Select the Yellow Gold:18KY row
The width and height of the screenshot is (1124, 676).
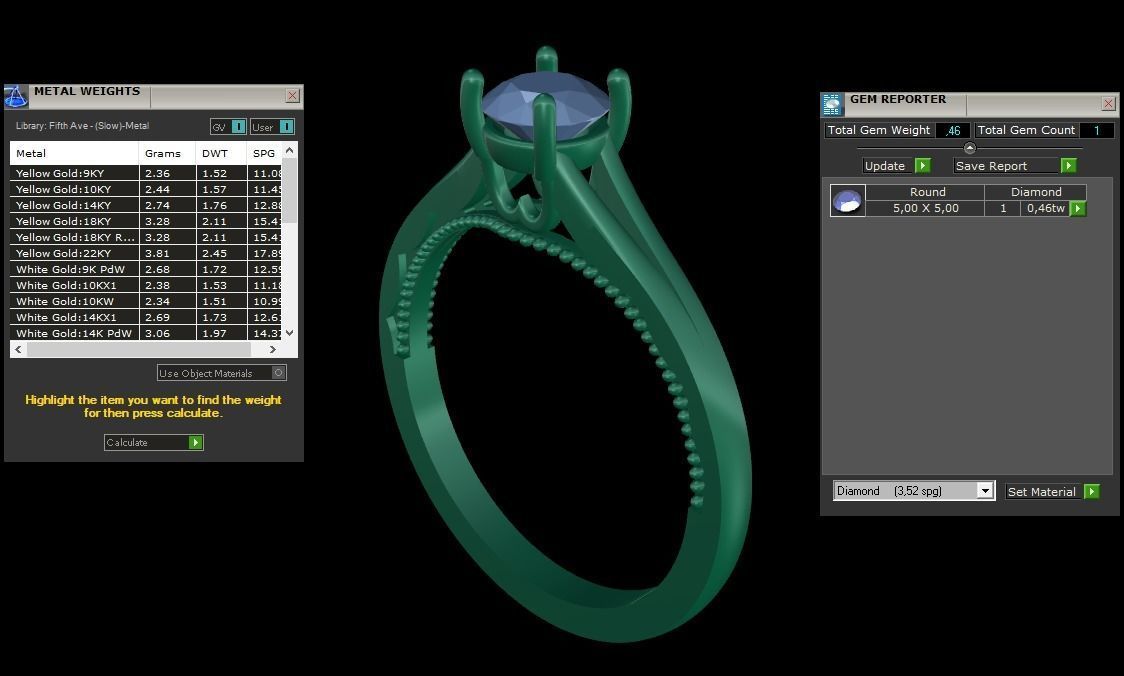[146, 222]
